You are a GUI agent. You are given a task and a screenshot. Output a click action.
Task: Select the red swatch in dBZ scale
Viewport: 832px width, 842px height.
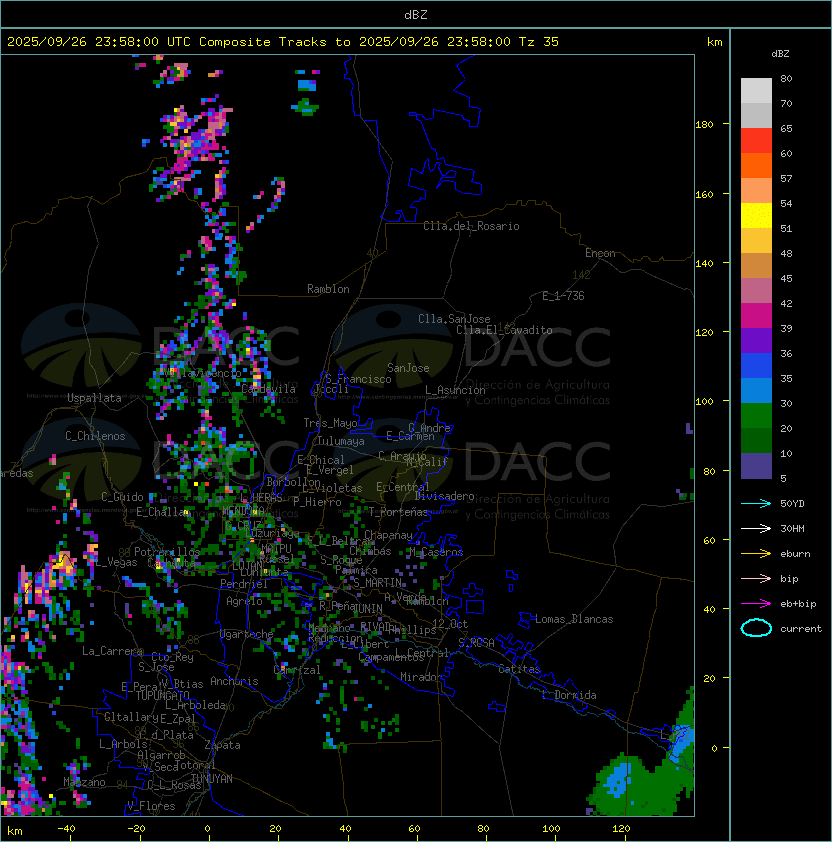click(x=756, y=141)
